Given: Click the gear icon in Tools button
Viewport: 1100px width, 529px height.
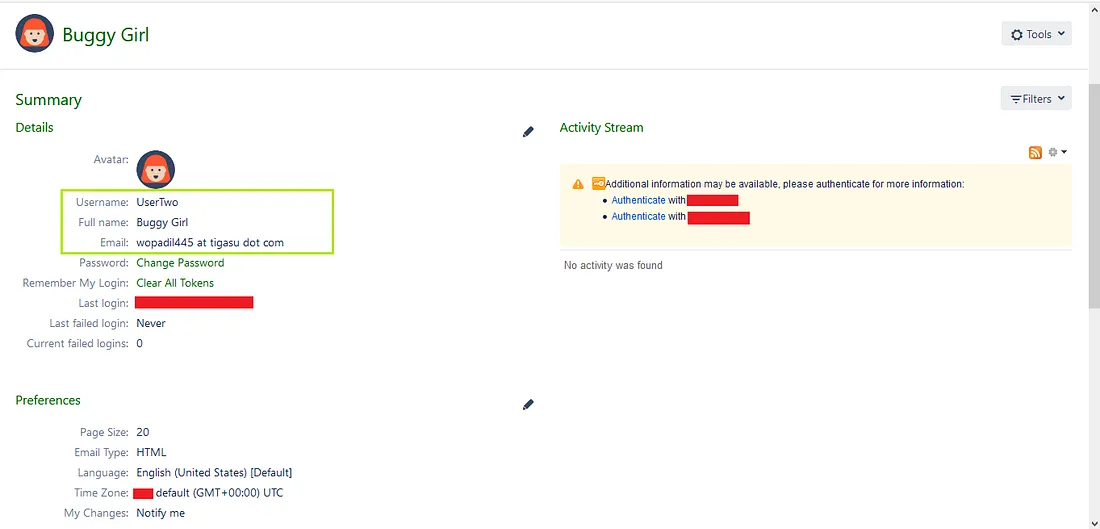Looking at the screenshot, I should tap(1017, 35).
